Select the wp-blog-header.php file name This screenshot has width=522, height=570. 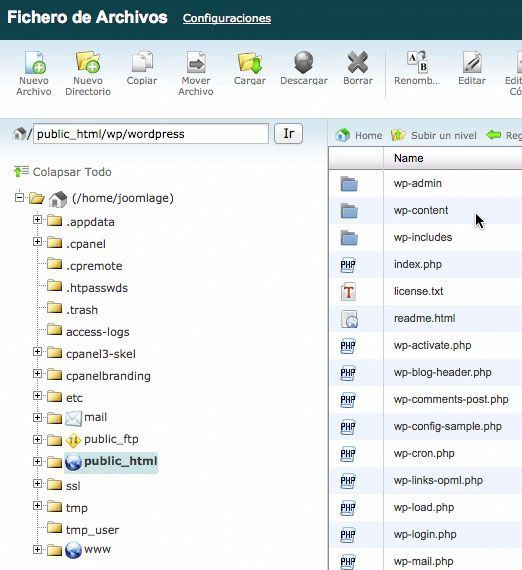pyautogui.click(x=443, y=372)
